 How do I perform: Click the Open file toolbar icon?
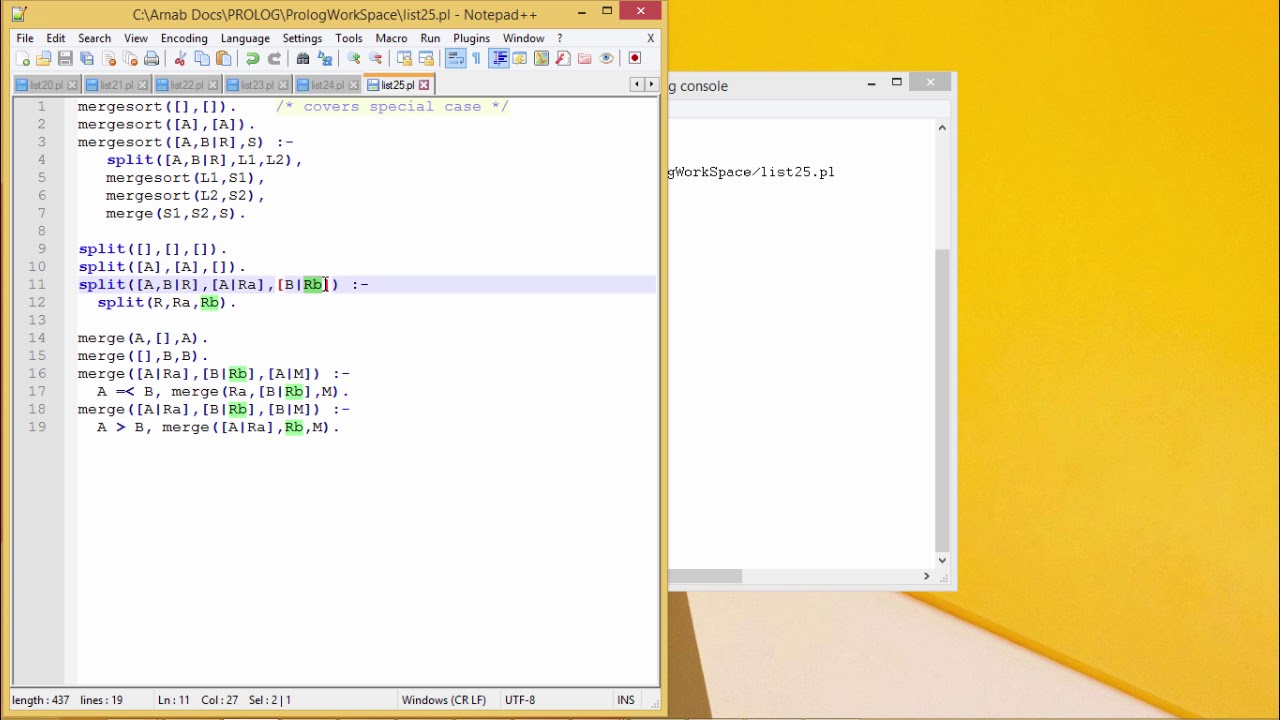tap(44, 59)
